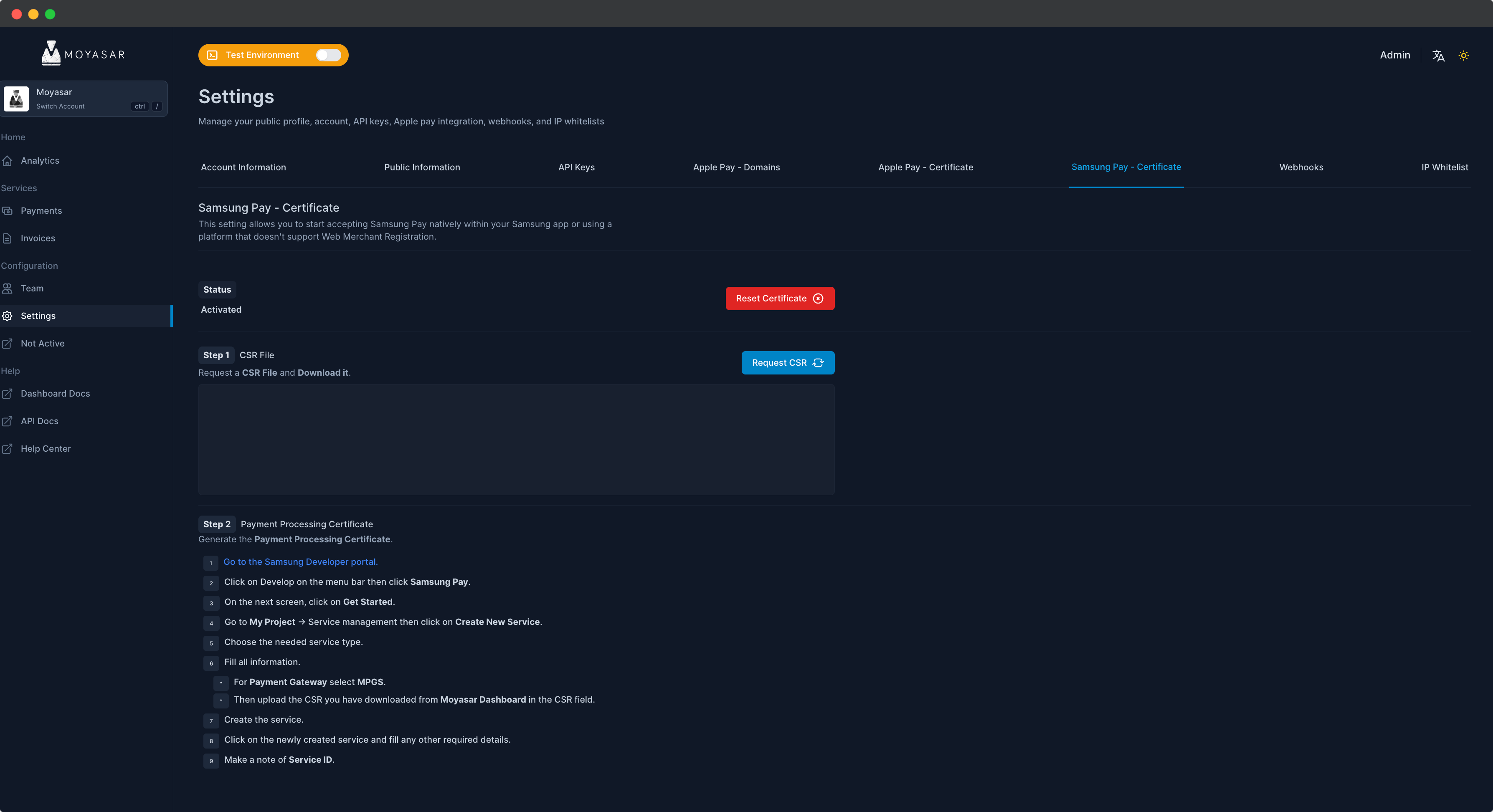Open Help Center external link
Viewport: 1493px width, 812px height.
(x=45, y=449)
